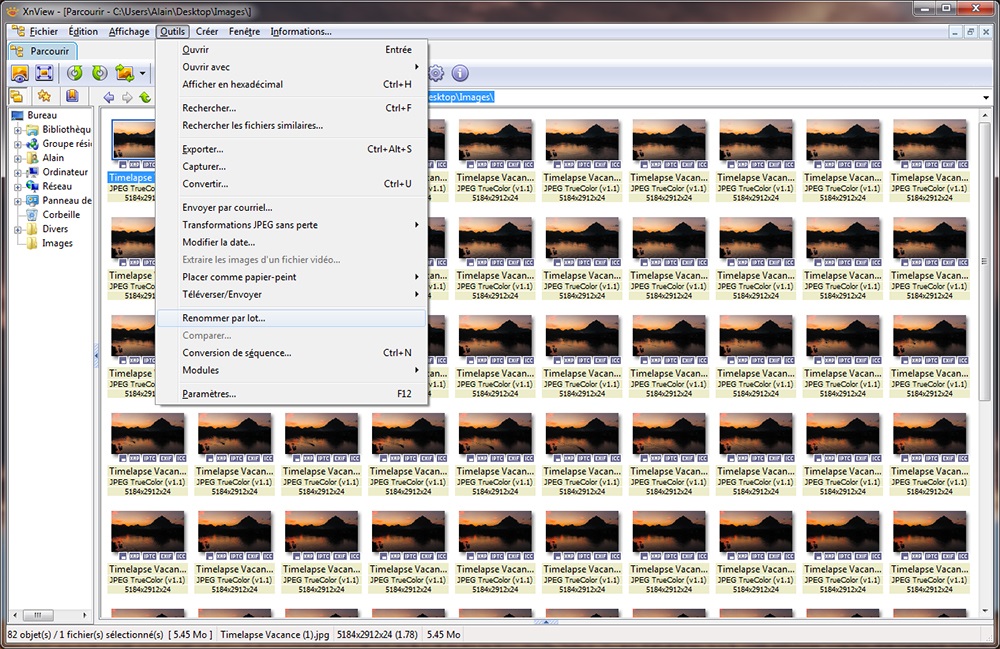Screen dimensions: 1000x649
Task: Select Convertir in the Outils menu
Action: [205, 184]
